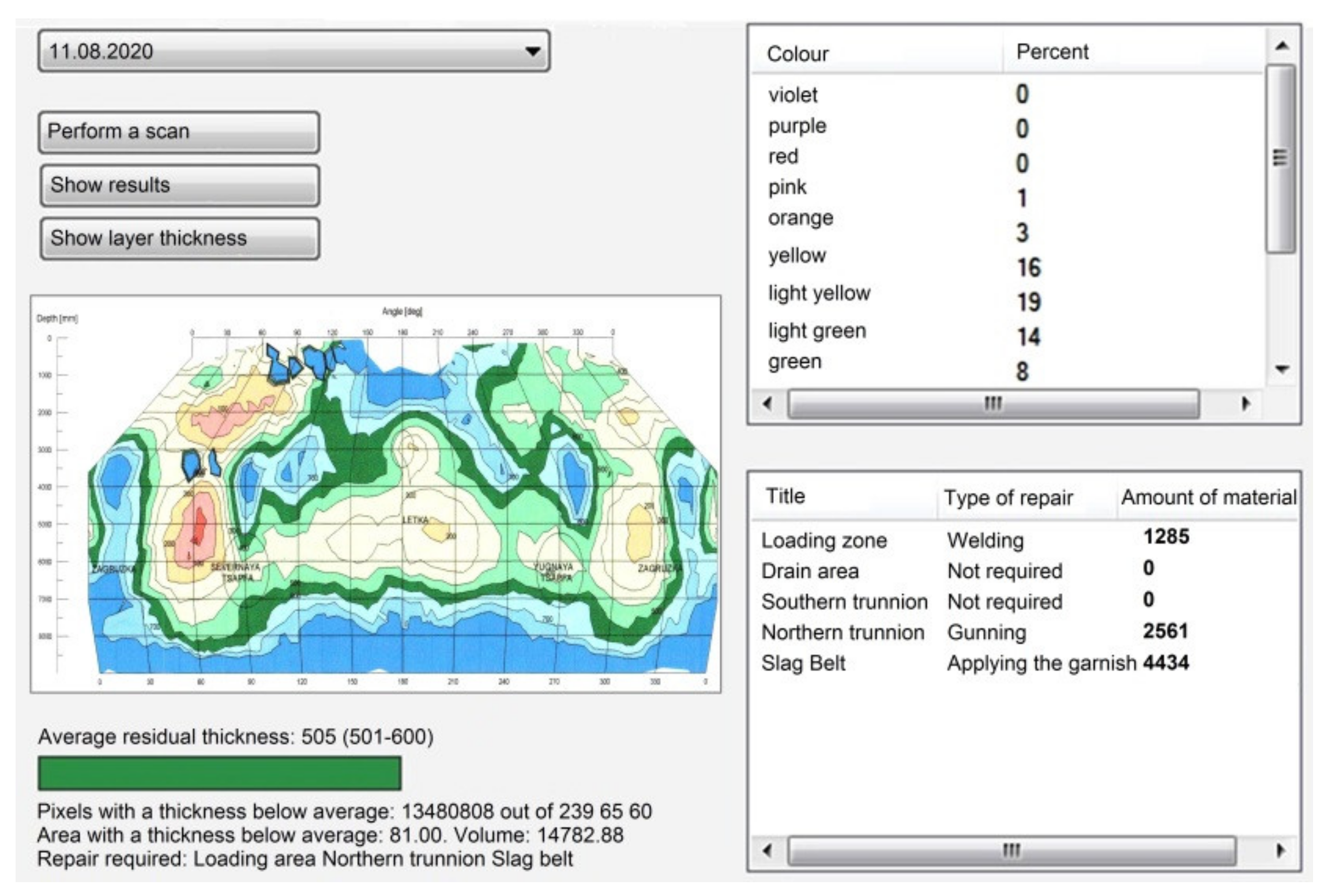Click the colour table's scroll down arrow
The width and height of the screenshot is (1324, 896).
point(1281,369)
